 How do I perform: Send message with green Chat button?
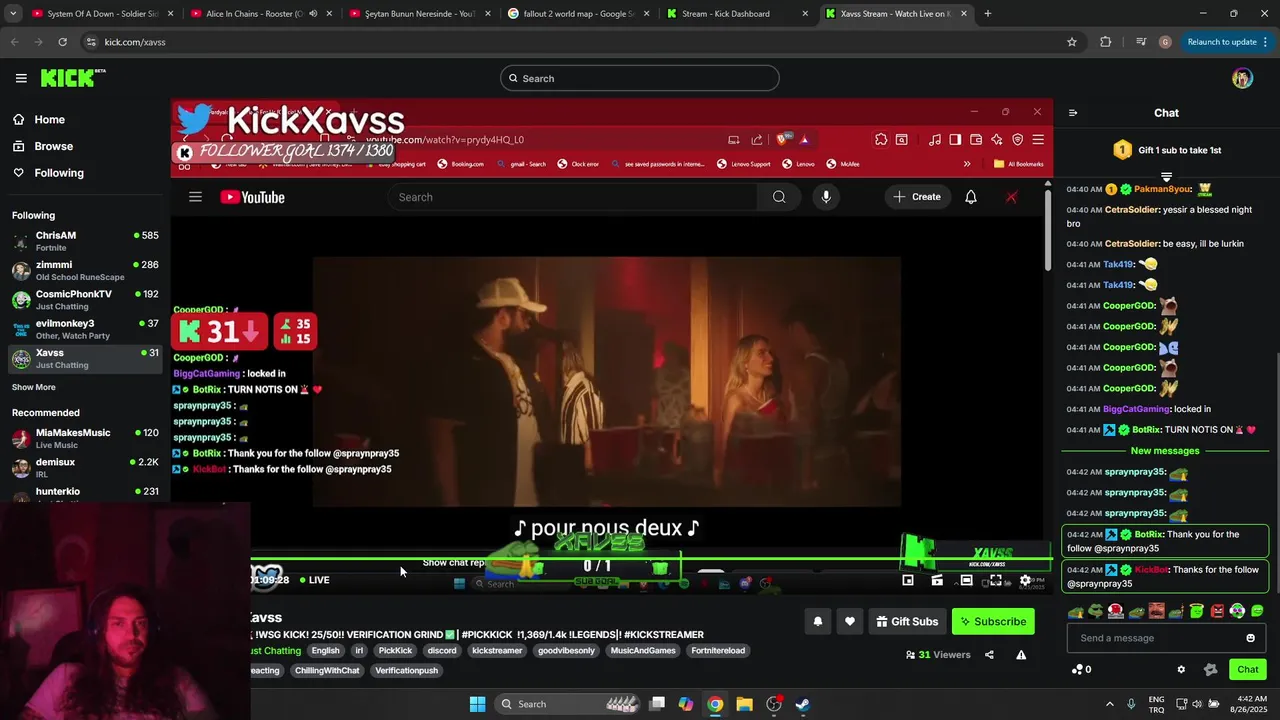[1248, 669]
